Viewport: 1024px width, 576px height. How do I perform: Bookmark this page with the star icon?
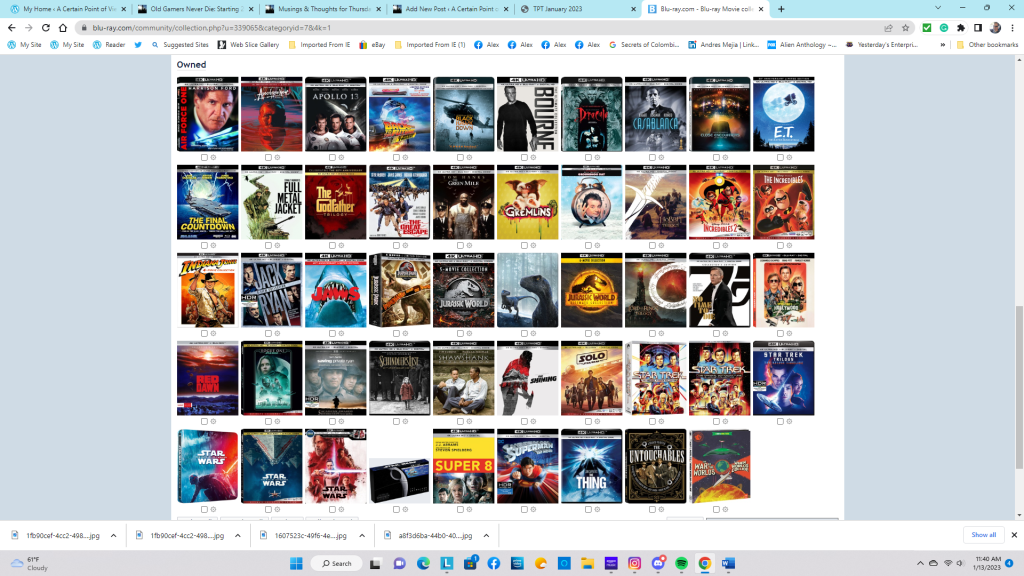click(x=905, y=28)
